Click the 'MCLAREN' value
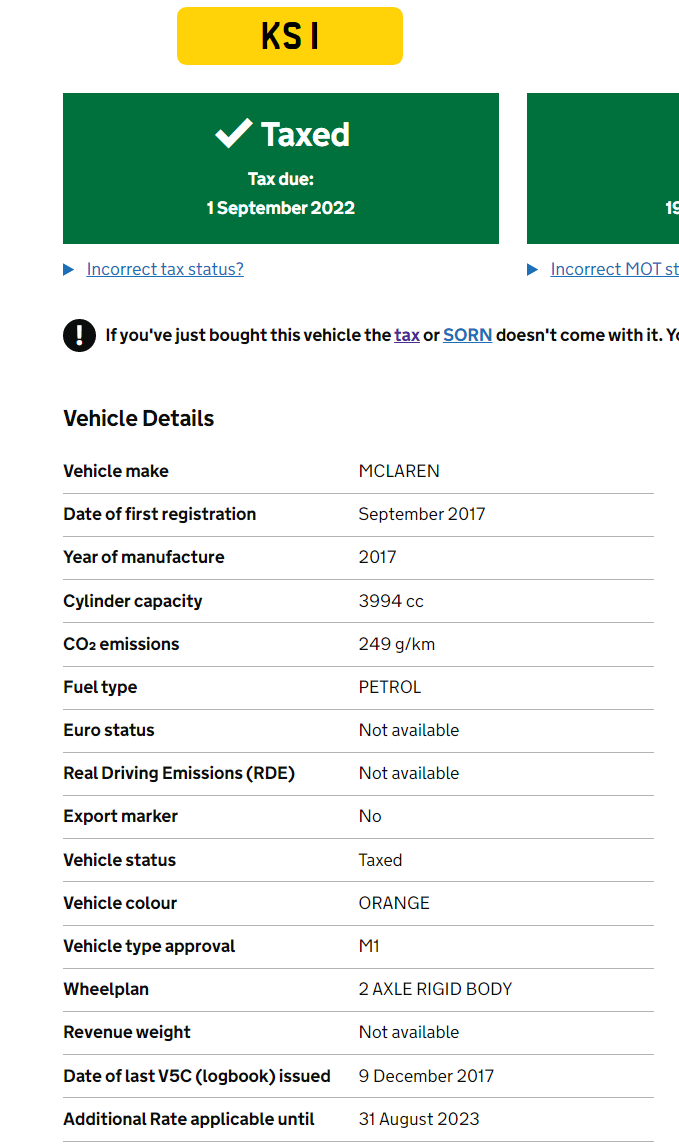Image resolution: width=679 pixels, height=1145 pixels. (399, 471)
